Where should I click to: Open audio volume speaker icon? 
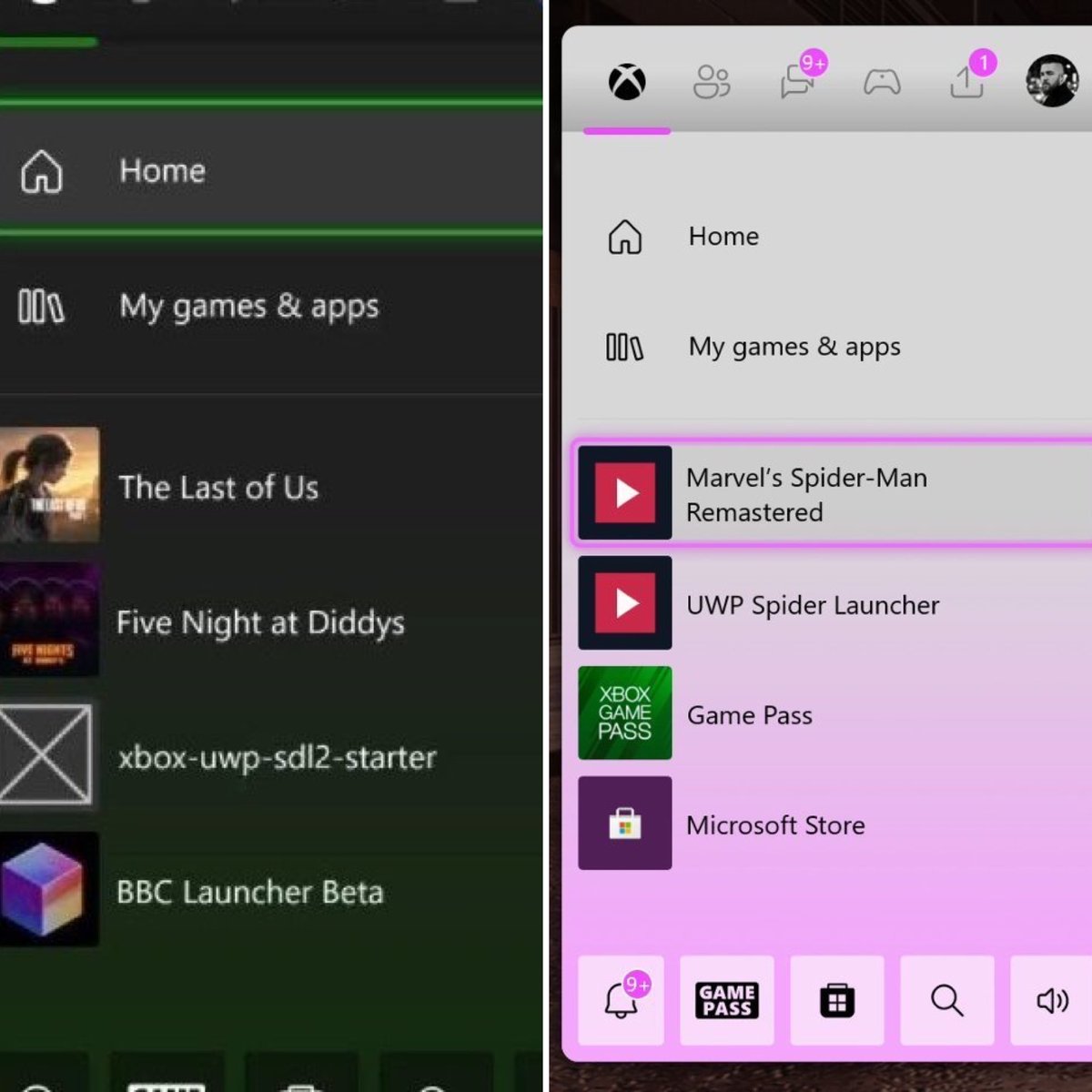click(1052, 1000)
